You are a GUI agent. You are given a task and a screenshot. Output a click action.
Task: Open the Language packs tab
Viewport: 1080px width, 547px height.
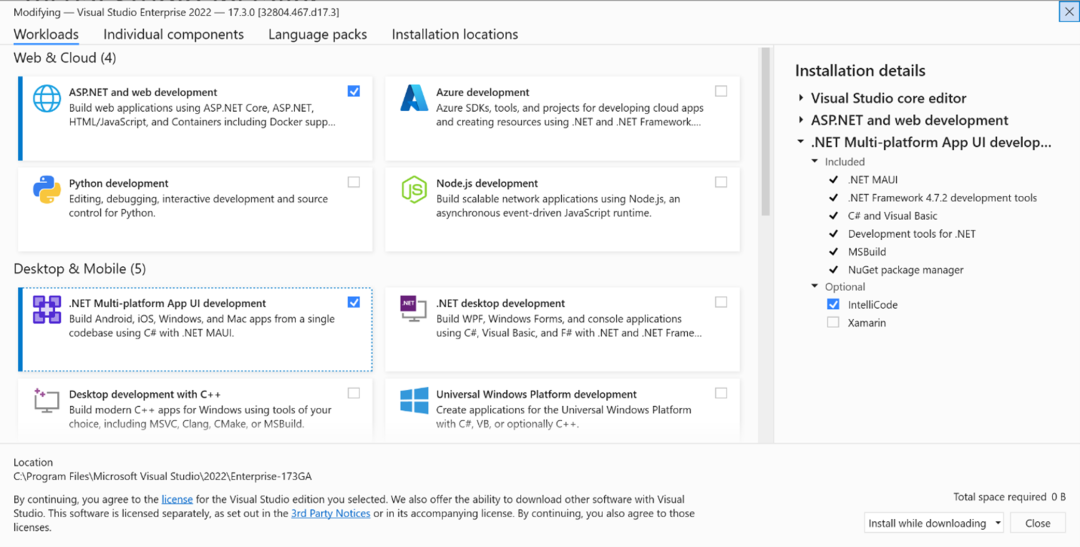tap(318, 34)
